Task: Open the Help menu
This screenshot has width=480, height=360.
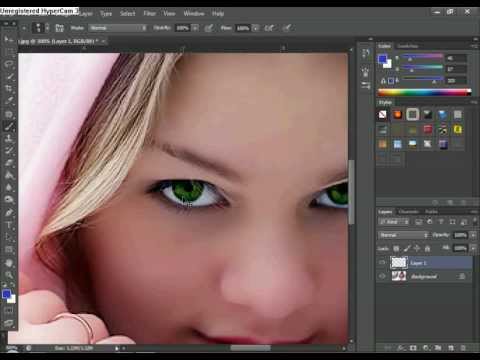Action: click(x=218, y=14)
